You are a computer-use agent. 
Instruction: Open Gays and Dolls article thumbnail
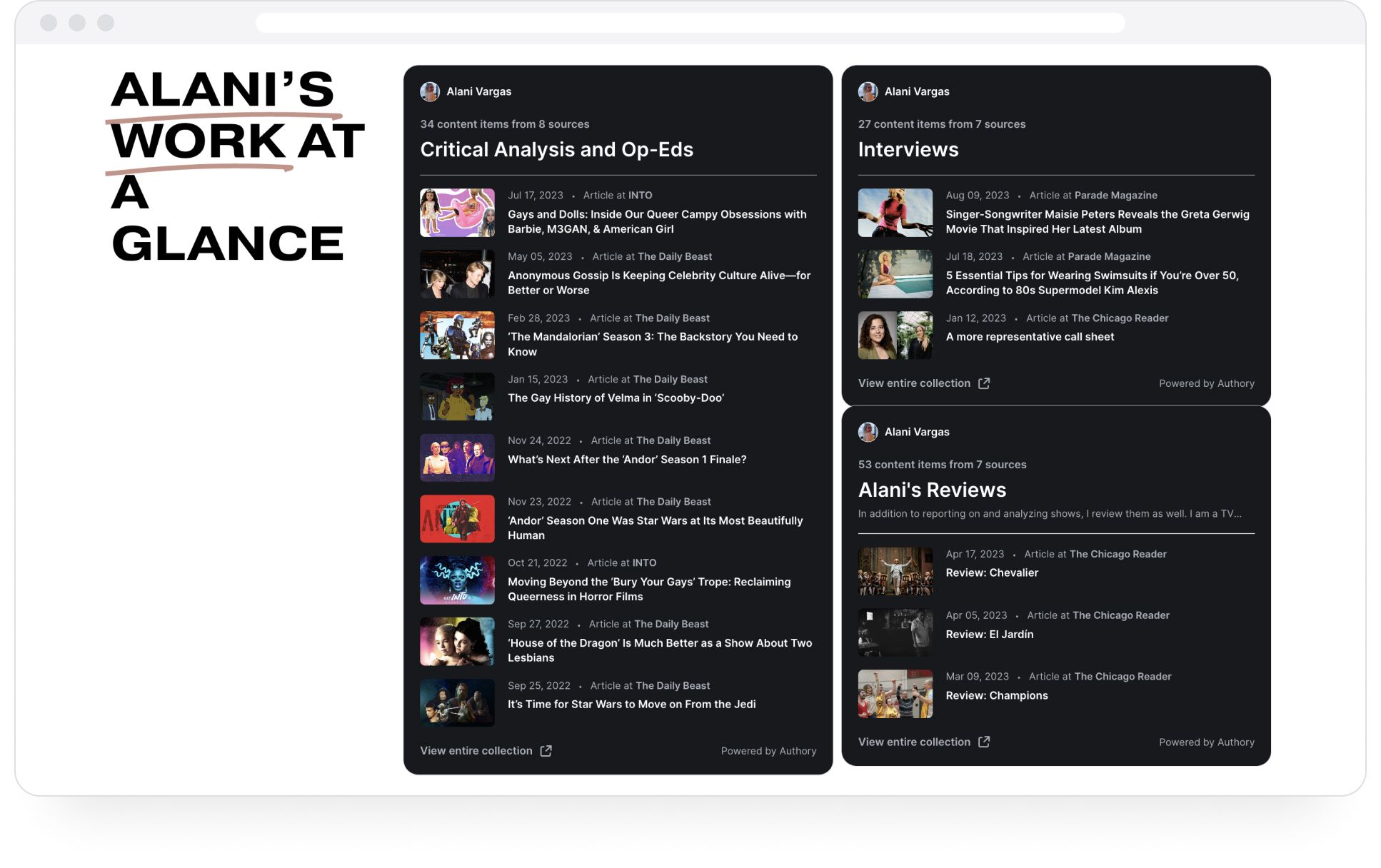coord(457,213)
